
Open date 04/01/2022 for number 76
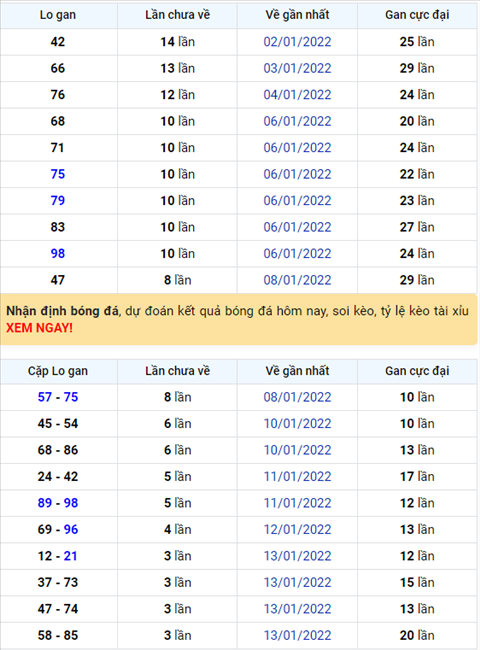pyautogui.click(x=297, y=95)
